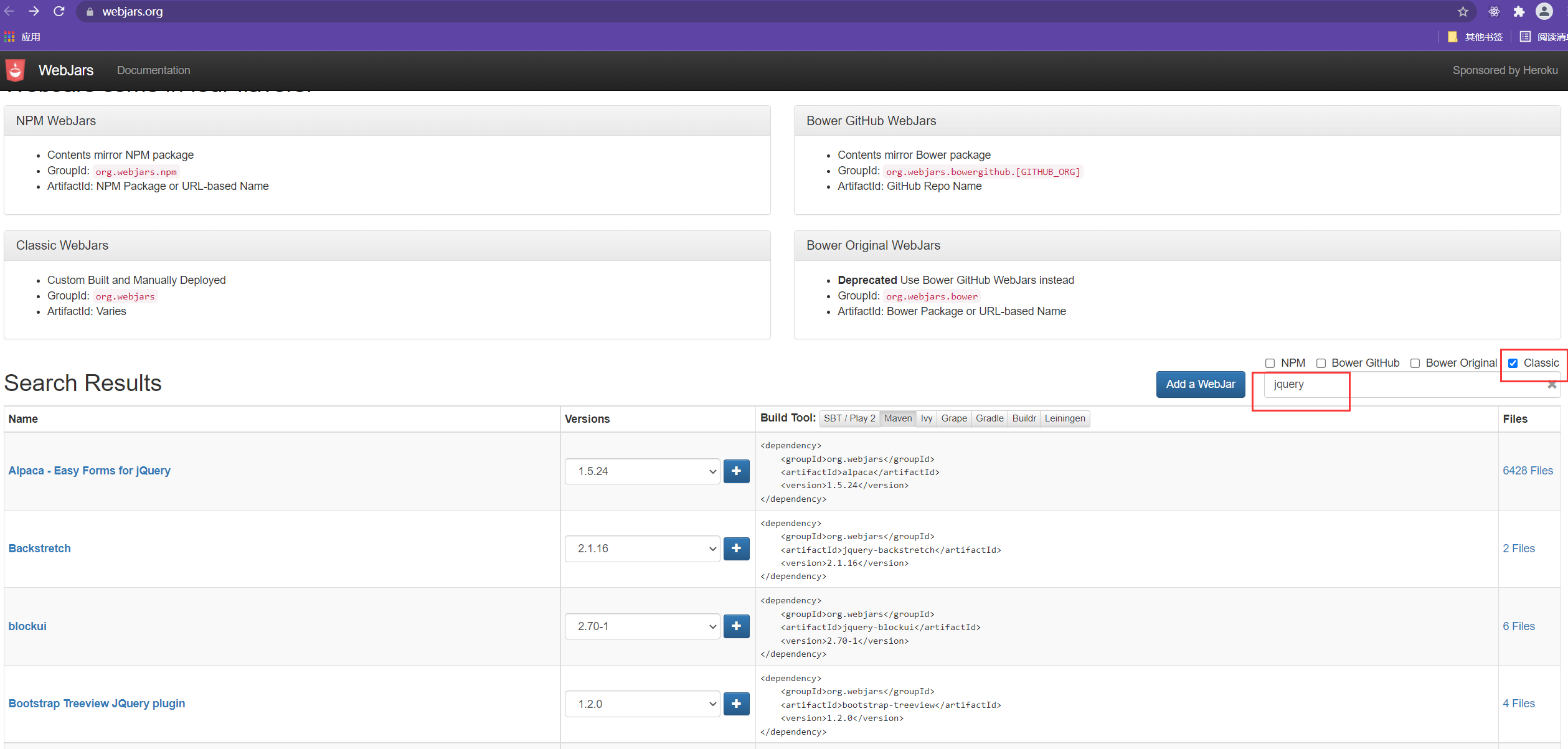View the 2 Files link for Backstretch
This screenshot has height=749, width=1568.
(x=1519, y=549)
